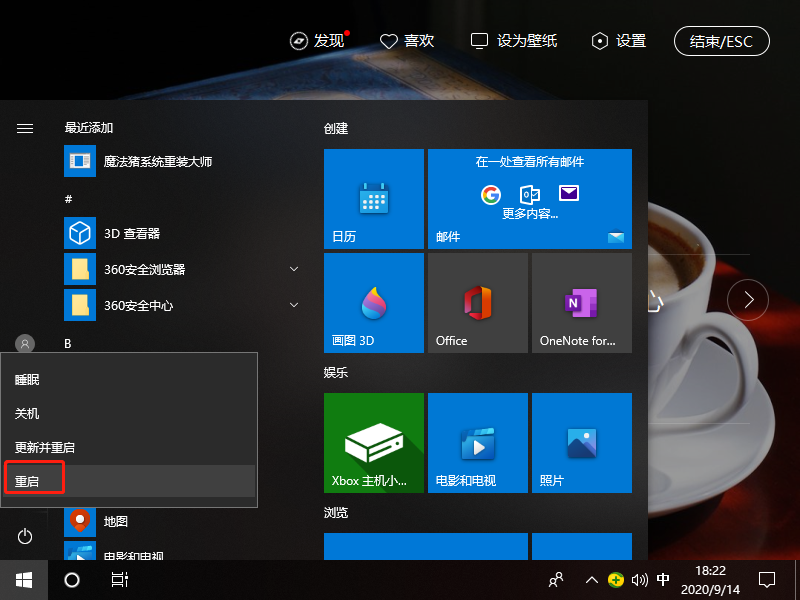The width and height of the screenshot is (800, 600).
Task: Show hidden icons via the tray chevron
Action: [592, 579]
